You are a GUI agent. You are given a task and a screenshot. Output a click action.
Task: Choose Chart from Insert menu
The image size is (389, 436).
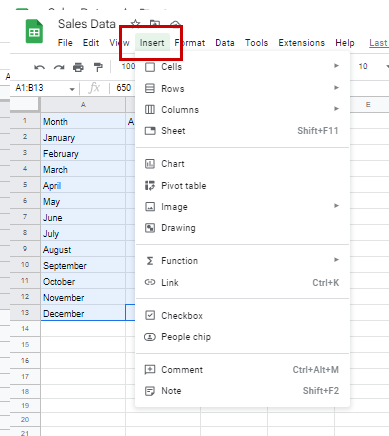pos(242,164)
